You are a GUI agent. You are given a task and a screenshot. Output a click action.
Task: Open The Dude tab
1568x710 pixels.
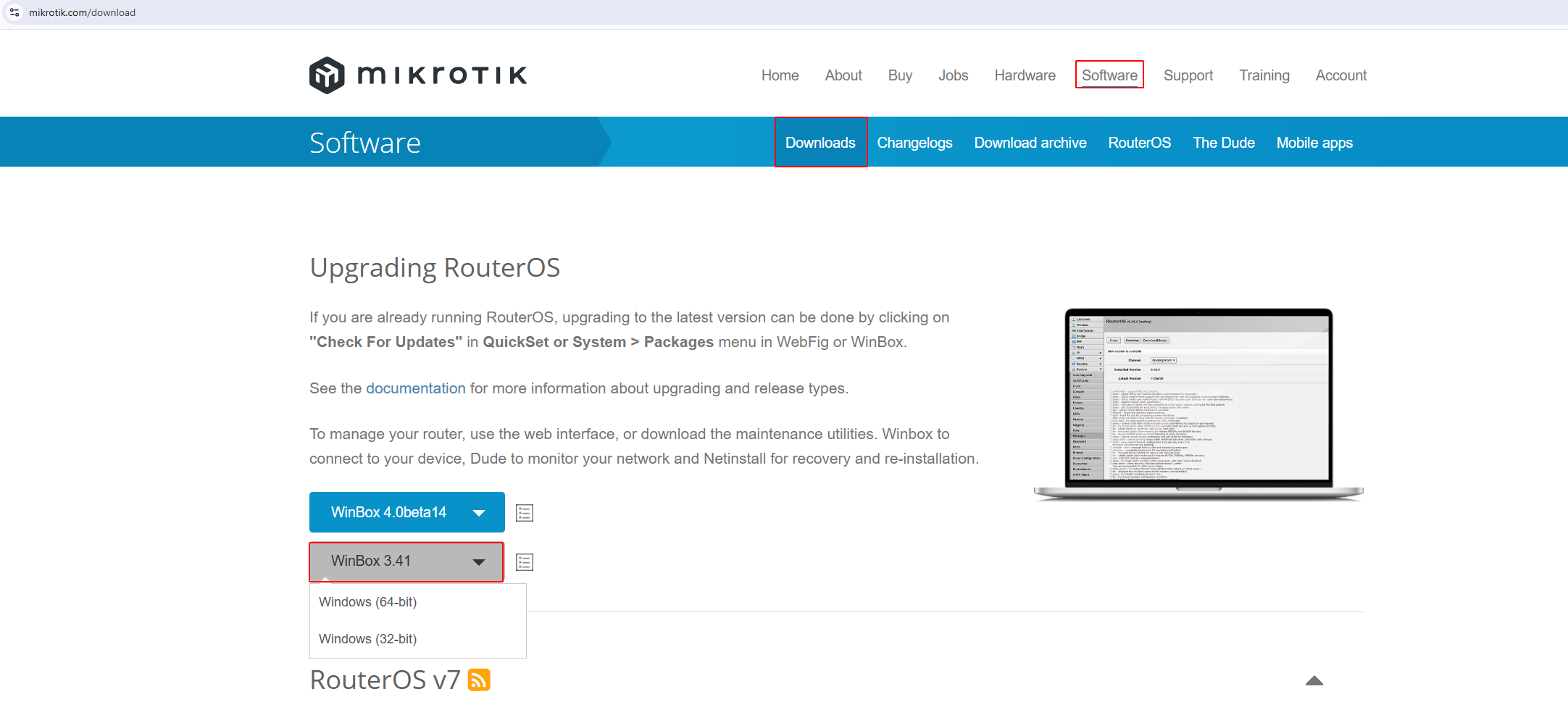point(1224,143)
